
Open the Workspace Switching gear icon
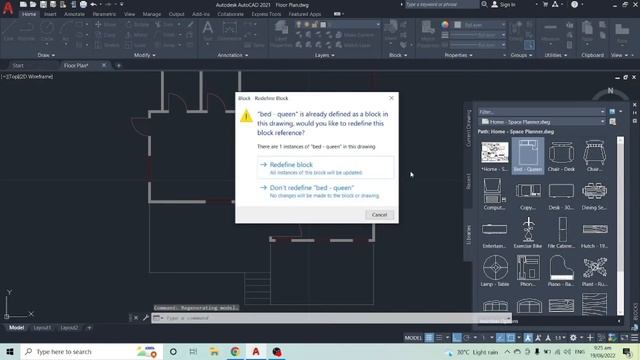pyautogui.click(x=573, y=338)
